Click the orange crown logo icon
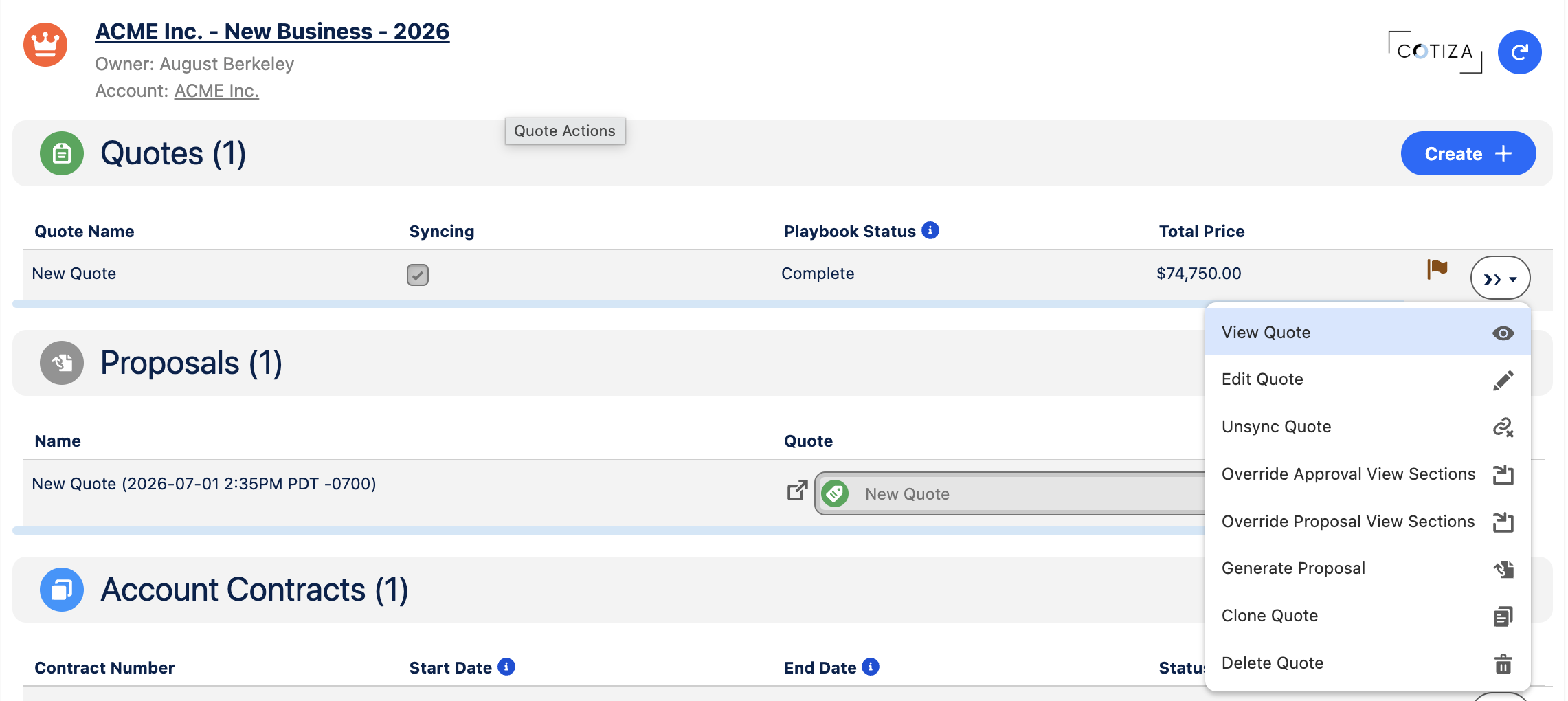The width and height of the screenshot is (1568, 701). point(45,45)
